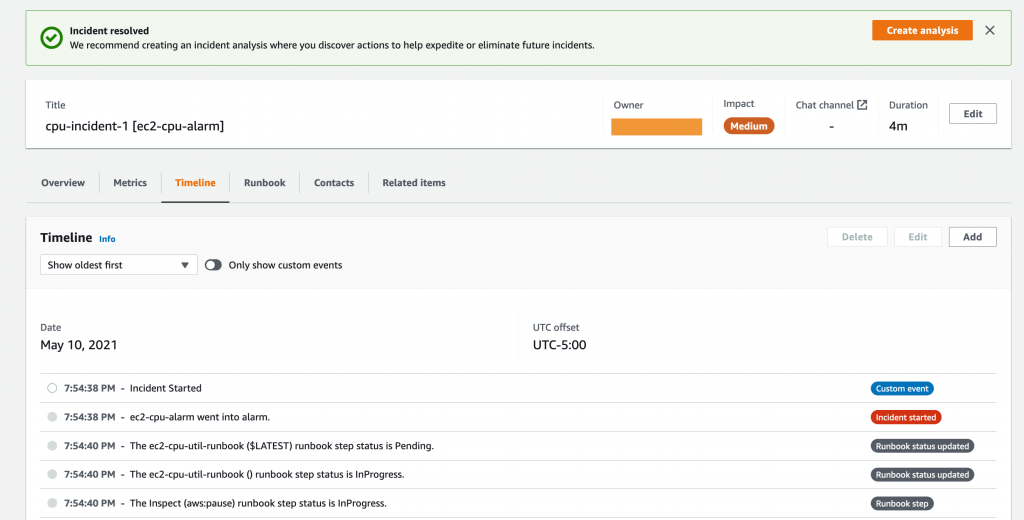Open the Related items tab
Viewport: 1024px width, 520px height.
coord(414,183)
